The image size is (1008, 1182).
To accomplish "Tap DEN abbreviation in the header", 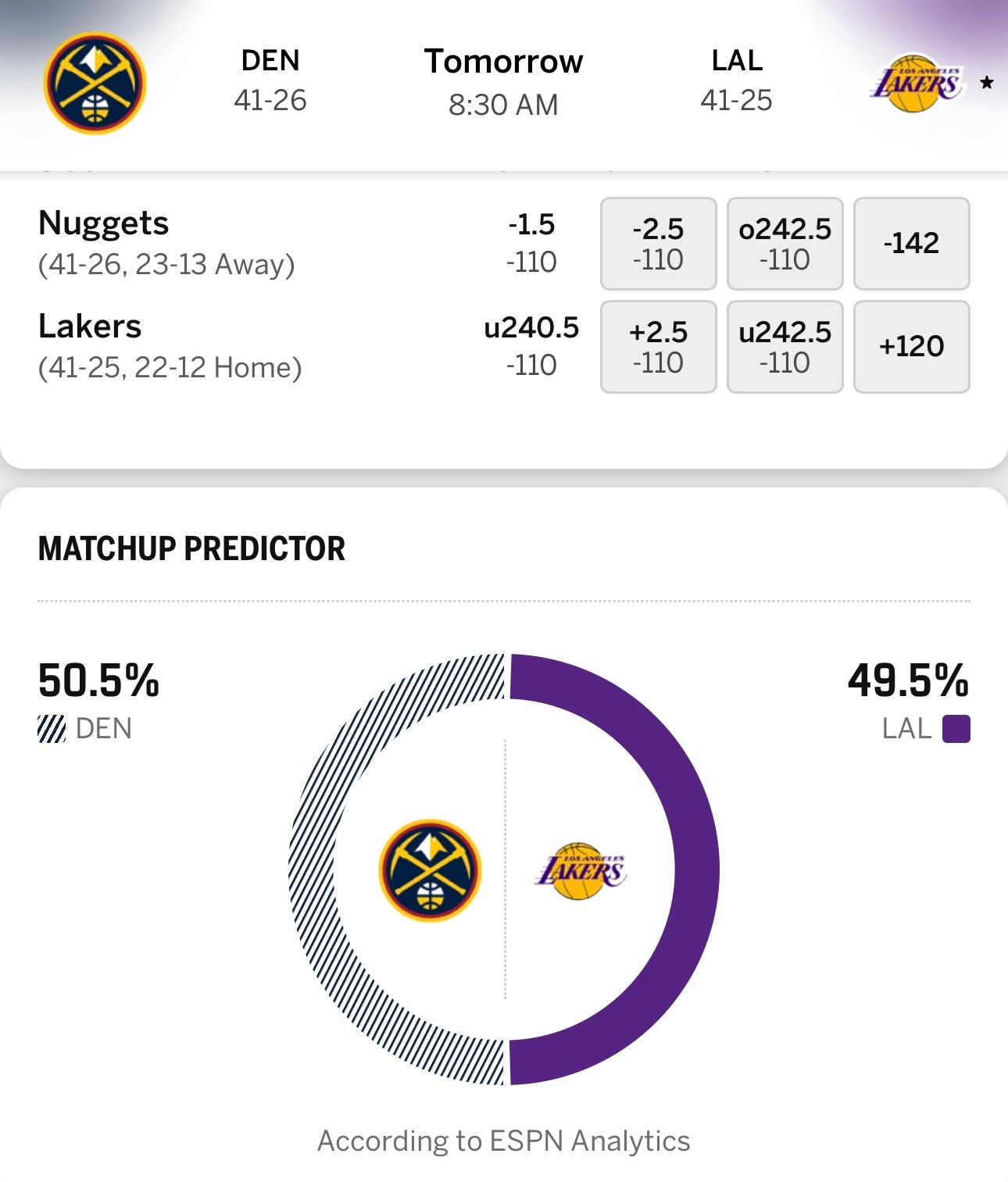I will (270, 61).
